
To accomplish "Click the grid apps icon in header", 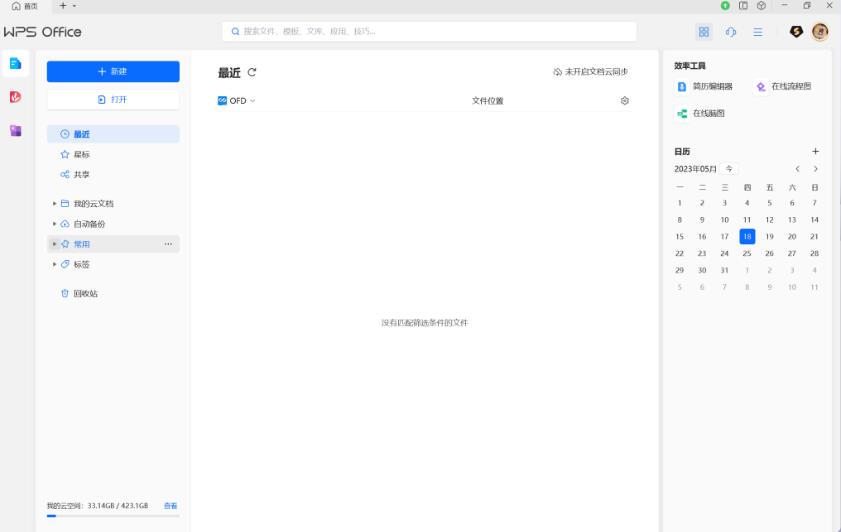I will click(x=704, y=32).
